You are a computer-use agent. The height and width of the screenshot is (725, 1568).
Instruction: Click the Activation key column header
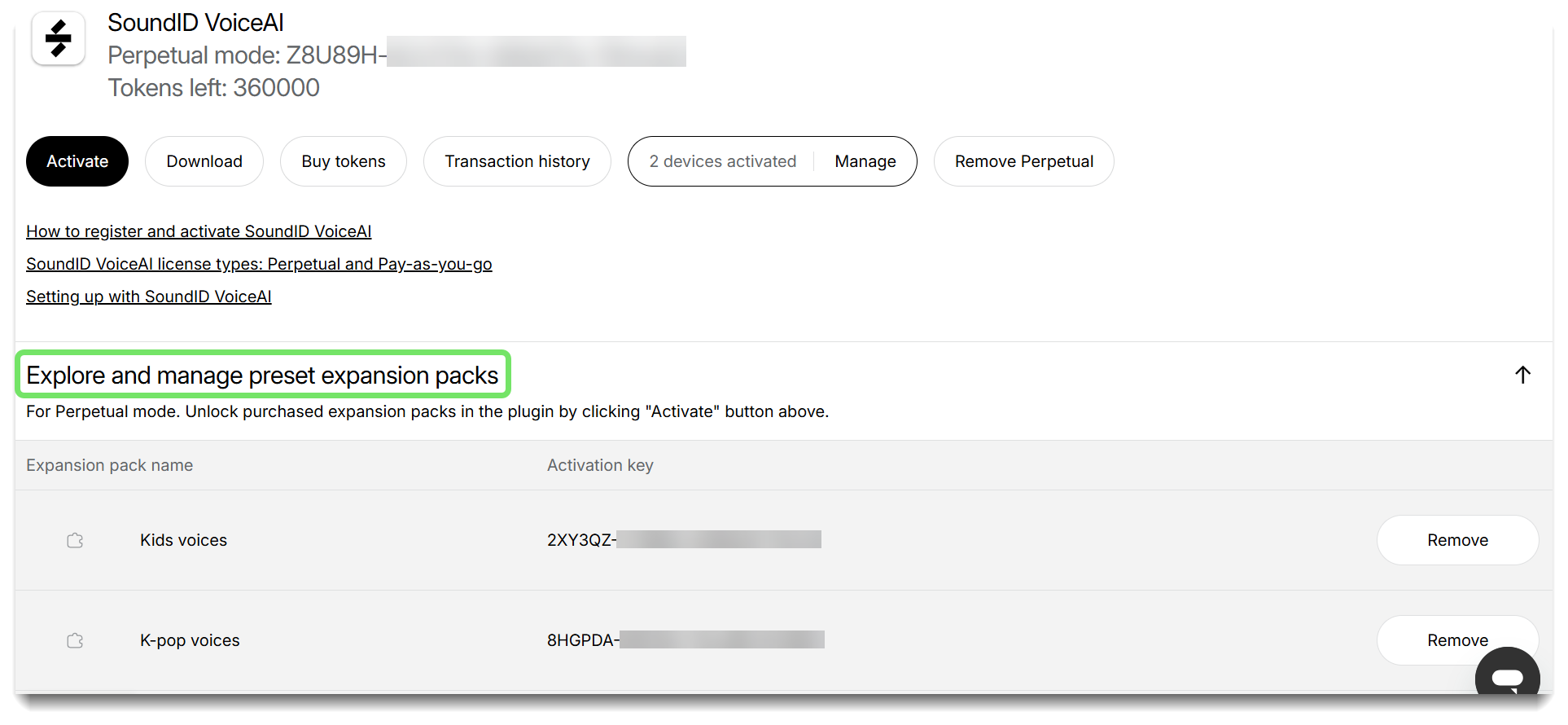(x=600, y=465)
